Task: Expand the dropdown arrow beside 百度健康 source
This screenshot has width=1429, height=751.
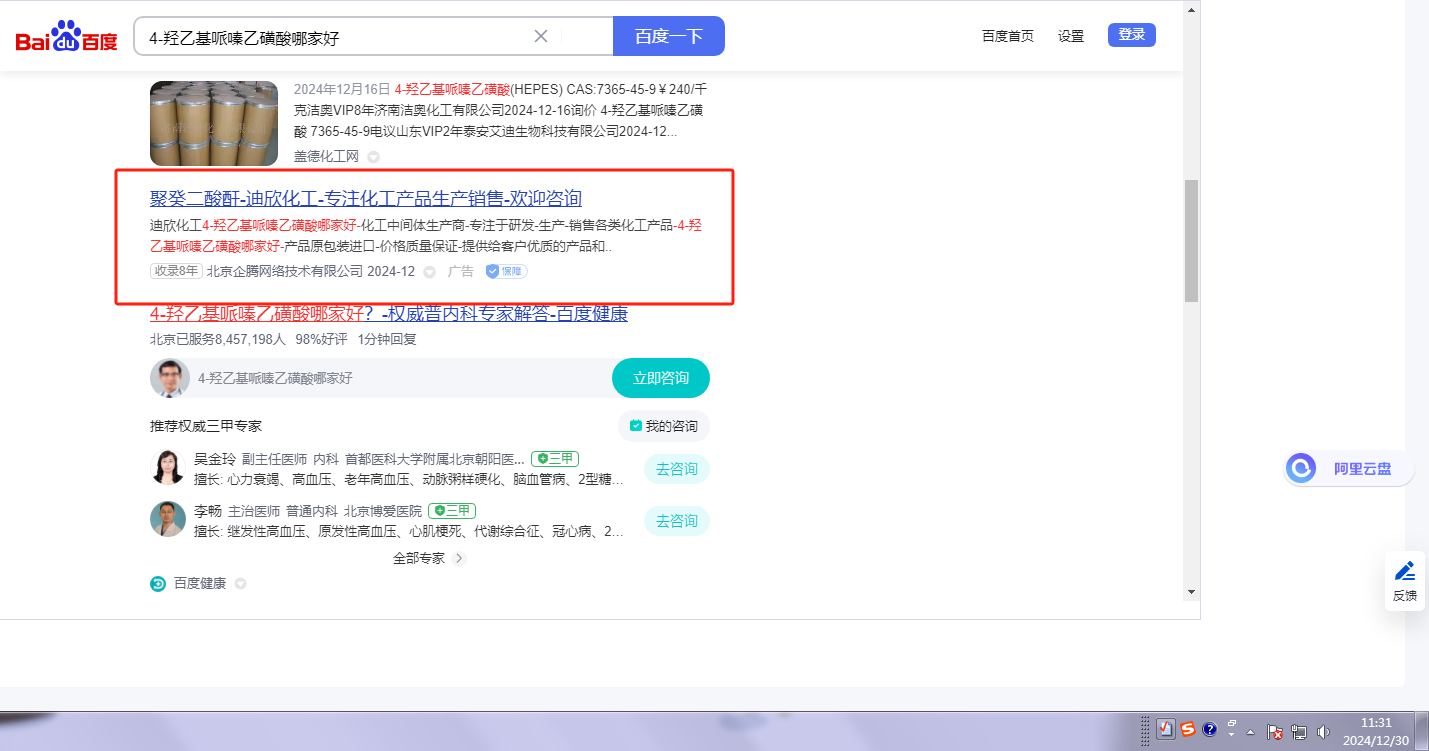Action: click(240, 584)
